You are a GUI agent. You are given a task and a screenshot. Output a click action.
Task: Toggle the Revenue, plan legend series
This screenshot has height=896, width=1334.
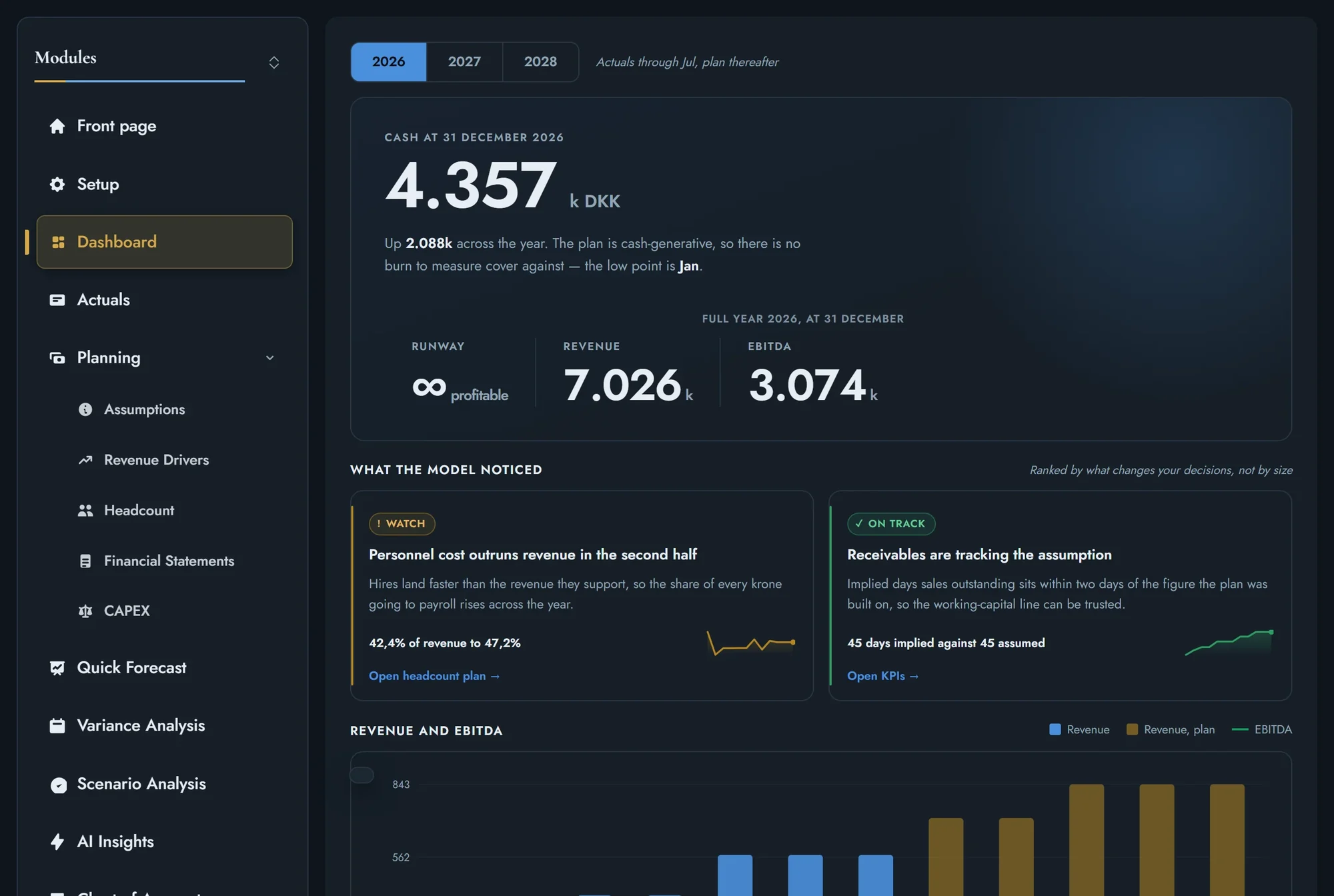tap(1171, 729)
